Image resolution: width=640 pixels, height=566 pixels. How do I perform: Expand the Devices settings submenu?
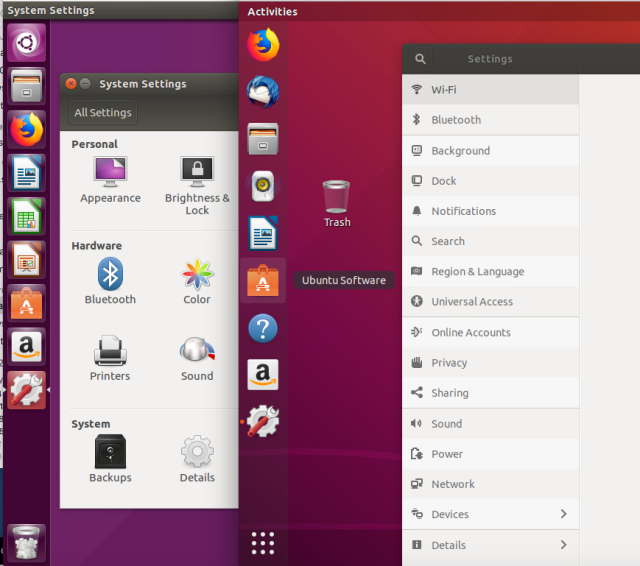(x=563, y=514)
